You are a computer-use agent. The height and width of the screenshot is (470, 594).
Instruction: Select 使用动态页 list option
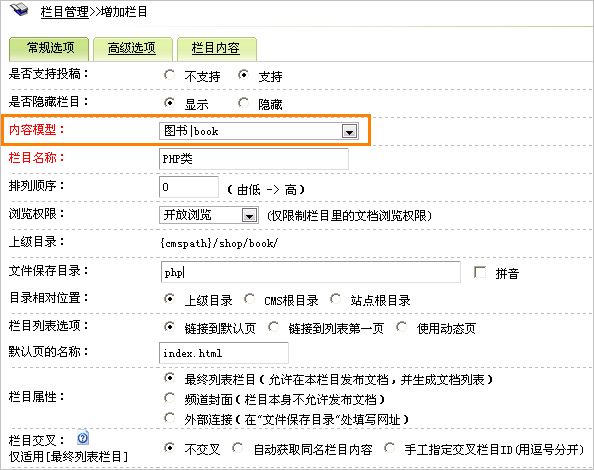tap(402, 326)
